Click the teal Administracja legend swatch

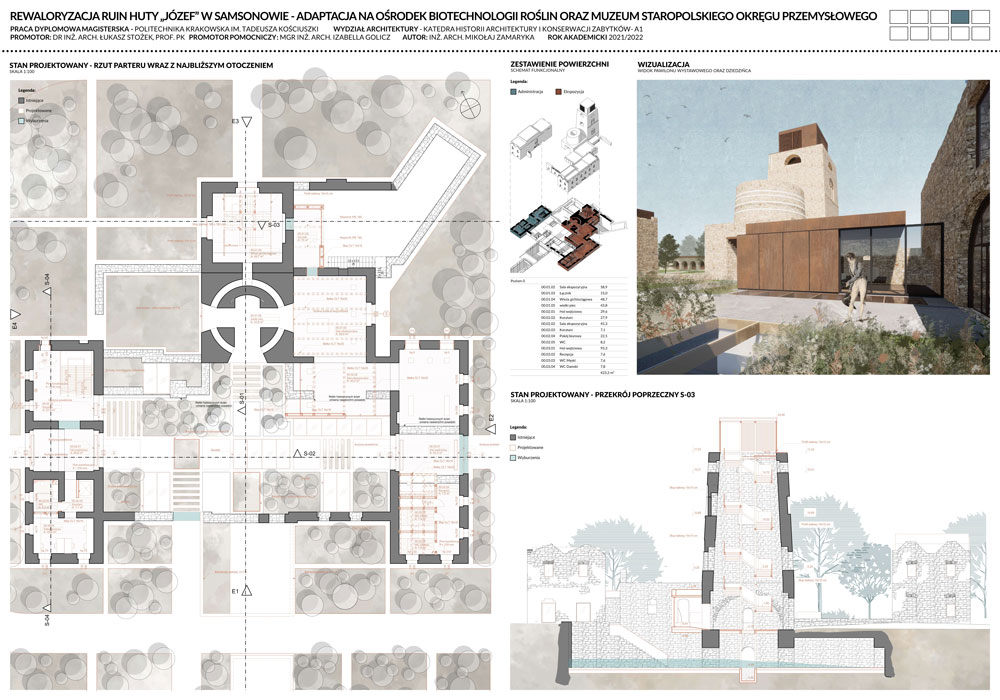point(513,91)
